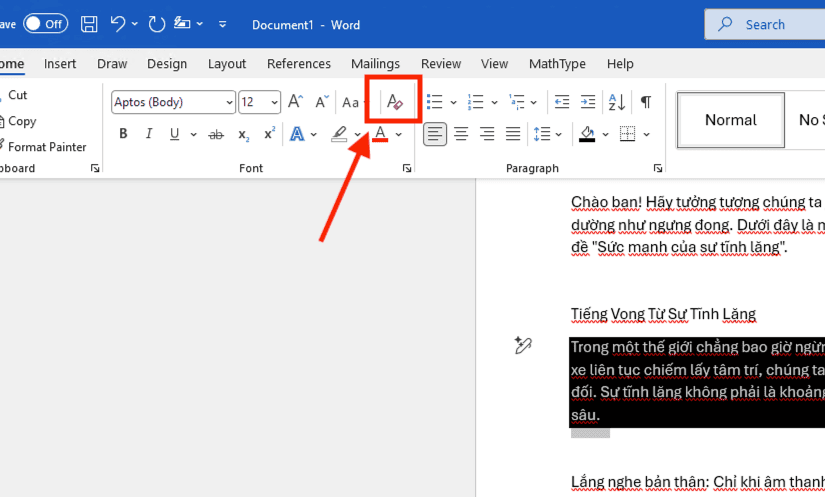The width and height of the screenshot is (825, 497).
Task: Switch to the Mailings tab
Action: click(x=376, y=64)
